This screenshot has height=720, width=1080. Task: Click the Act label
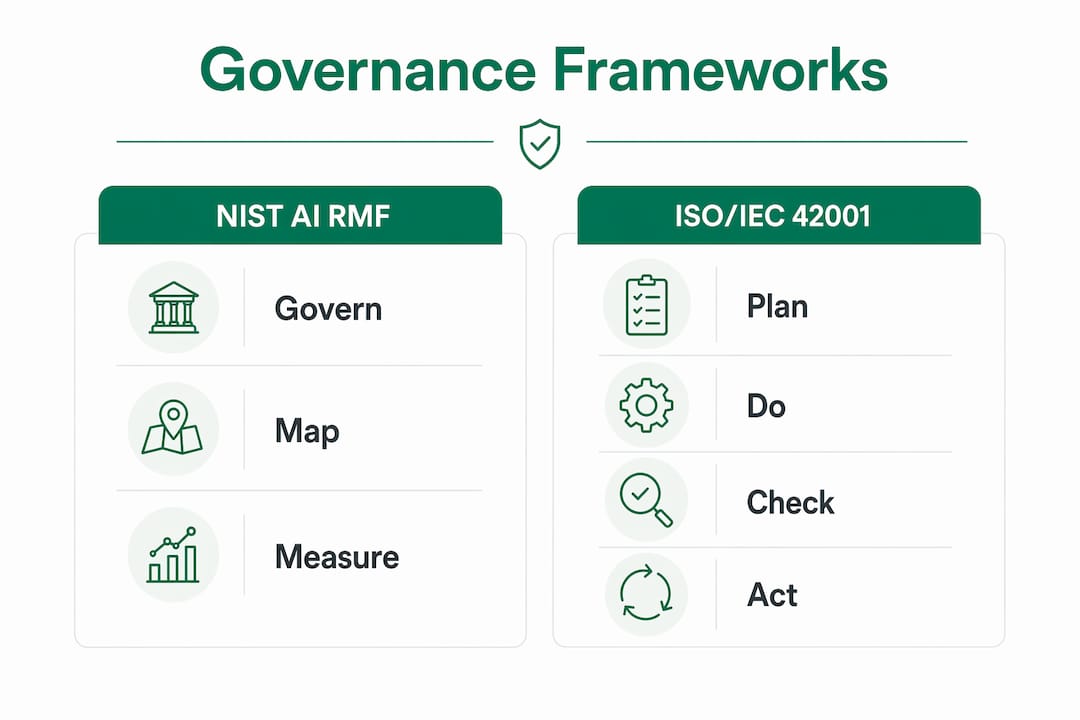[x=772, y=595]
